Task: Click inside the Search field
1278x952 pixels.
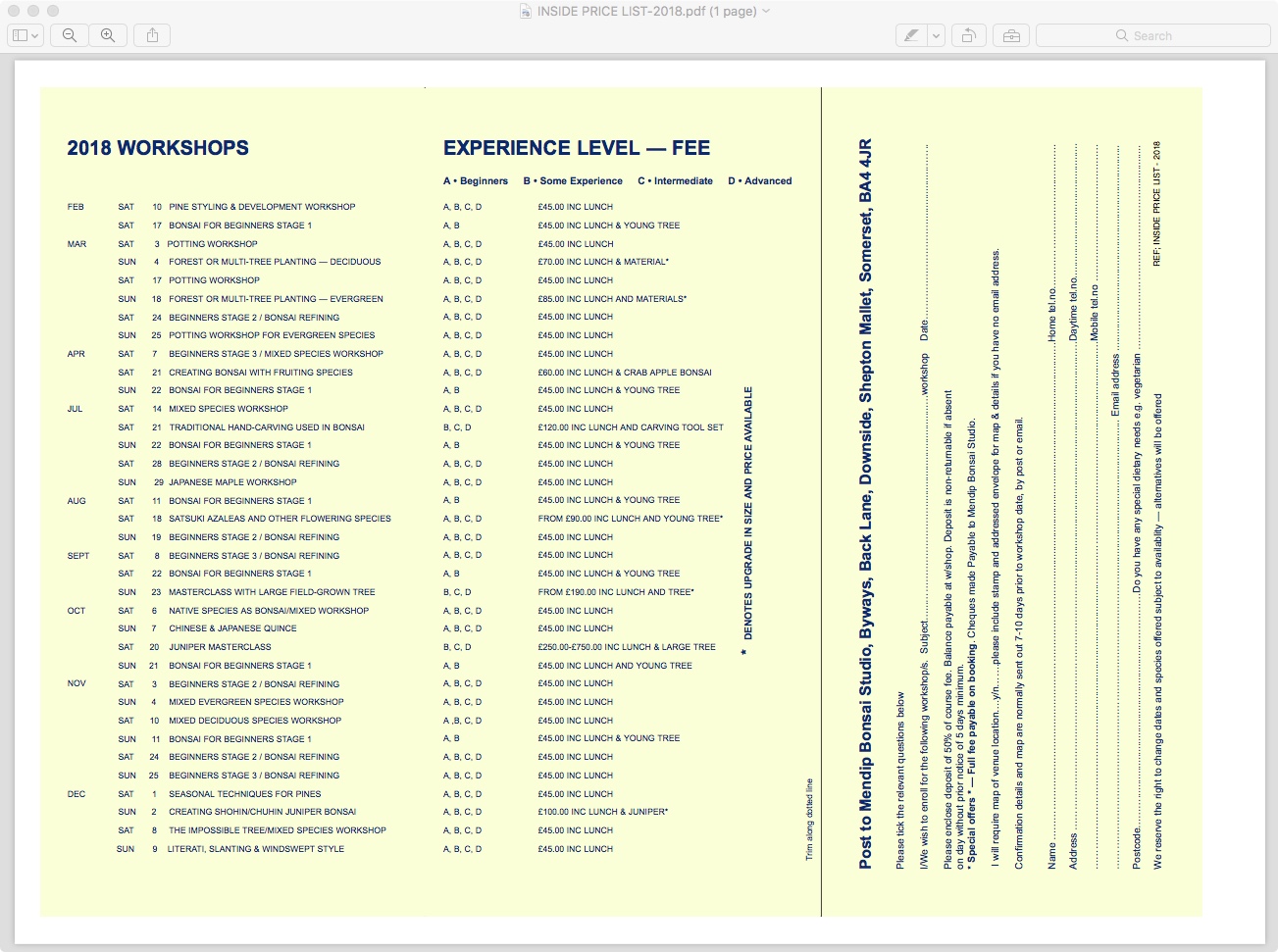Action: [x=1152, y=35]
